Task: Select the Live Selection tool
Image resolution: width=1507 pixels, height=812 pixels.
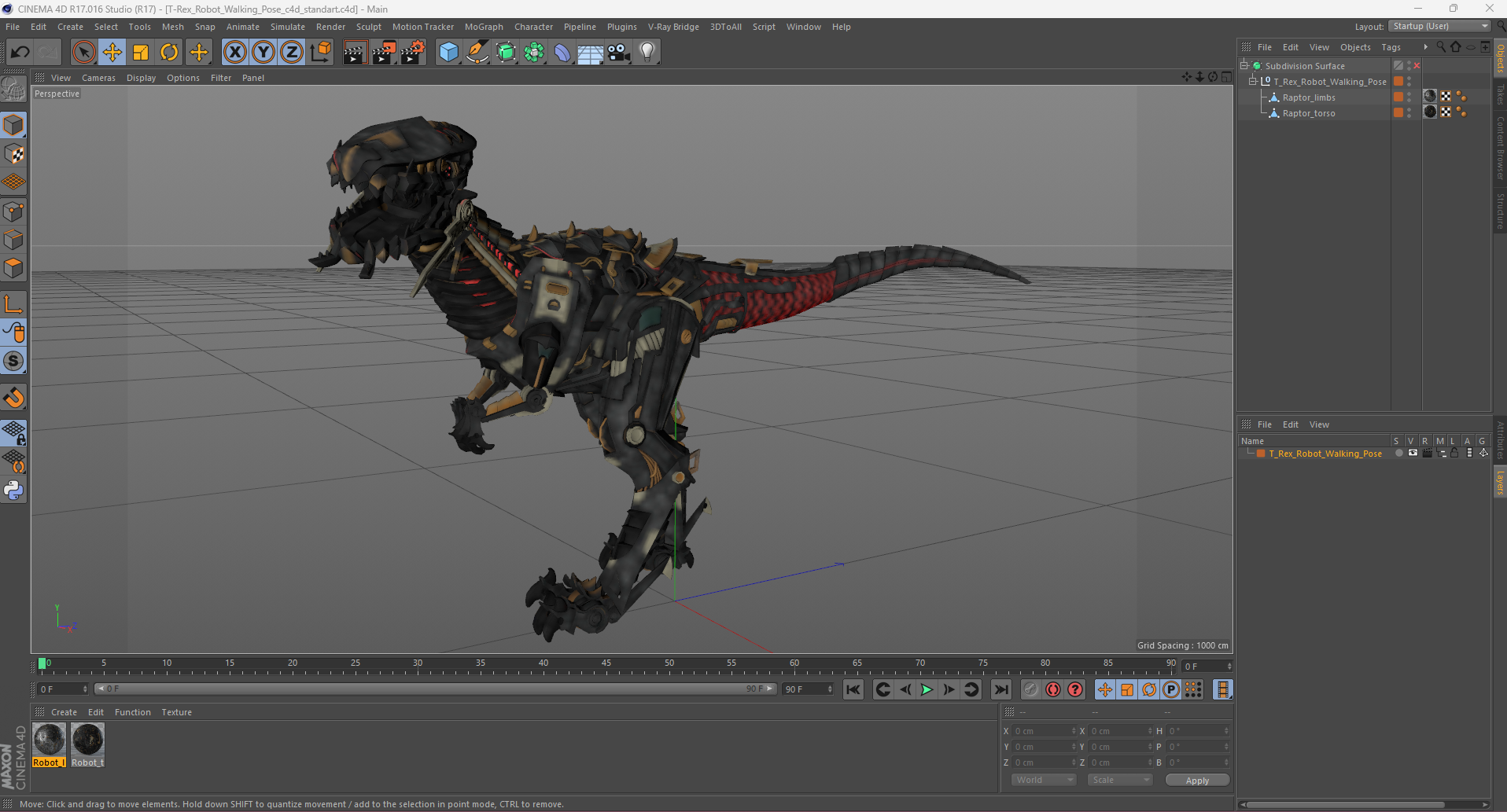Action: click(x=83, y=52)
